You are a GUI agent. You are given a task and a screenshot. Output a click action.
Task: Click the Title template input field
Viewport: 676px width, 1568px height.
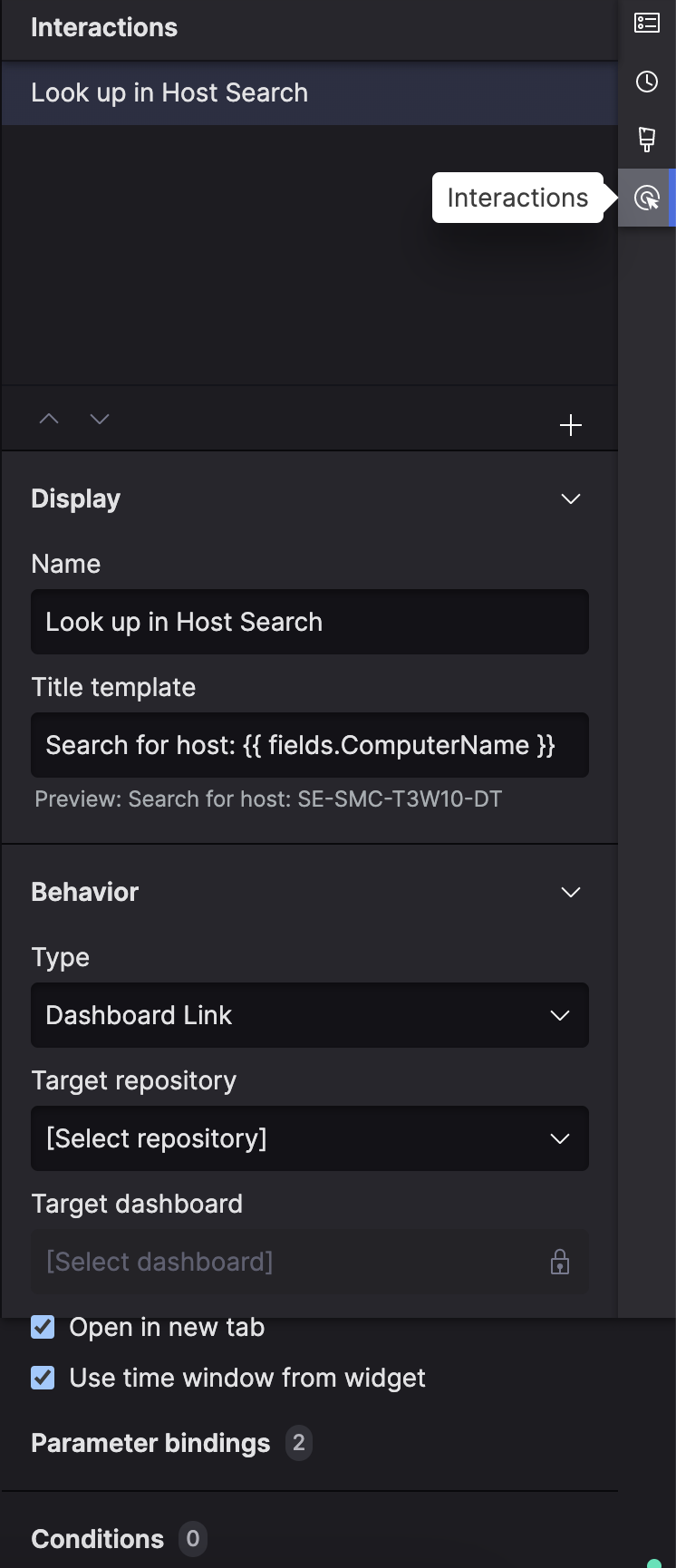tap(310, 745)
